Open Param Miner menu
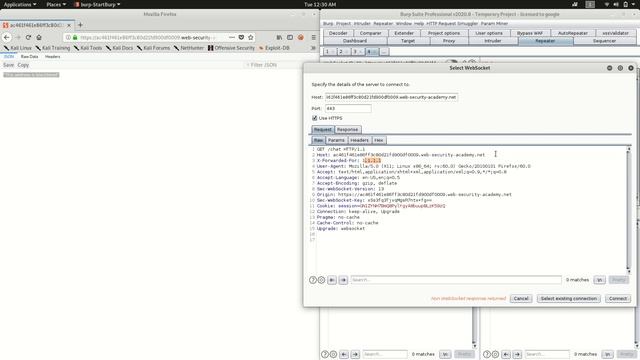The width and height of the screenshot is (640, 360). (x=494, y=24)
